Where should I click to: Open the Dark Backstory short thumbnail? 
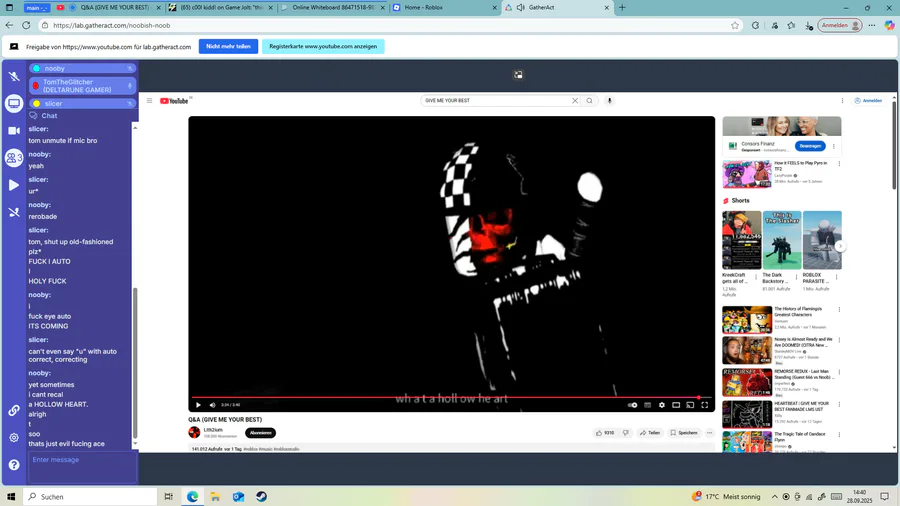(782, 240)
